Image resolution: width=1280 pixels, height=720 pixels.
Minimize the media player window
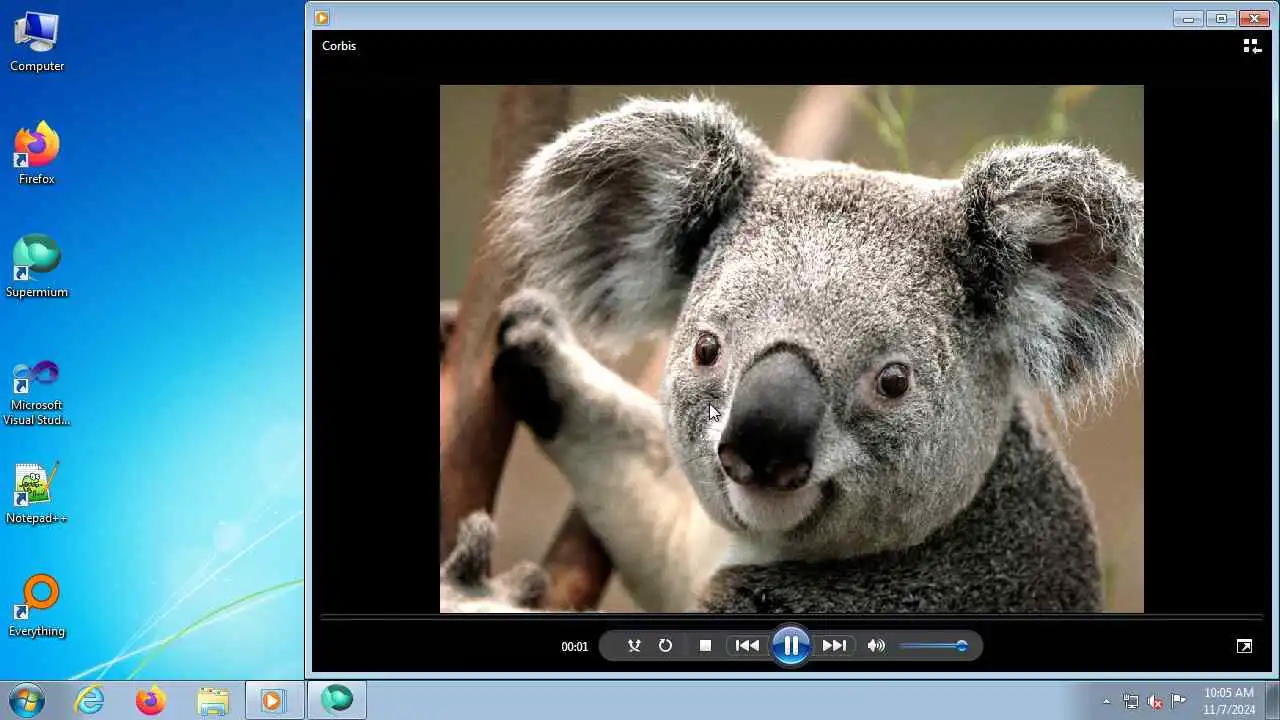[x=1188, y=18]
